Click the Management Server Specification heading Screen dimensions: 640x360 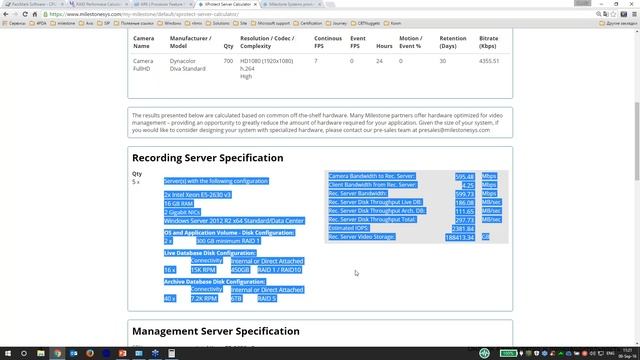(216, 331)
